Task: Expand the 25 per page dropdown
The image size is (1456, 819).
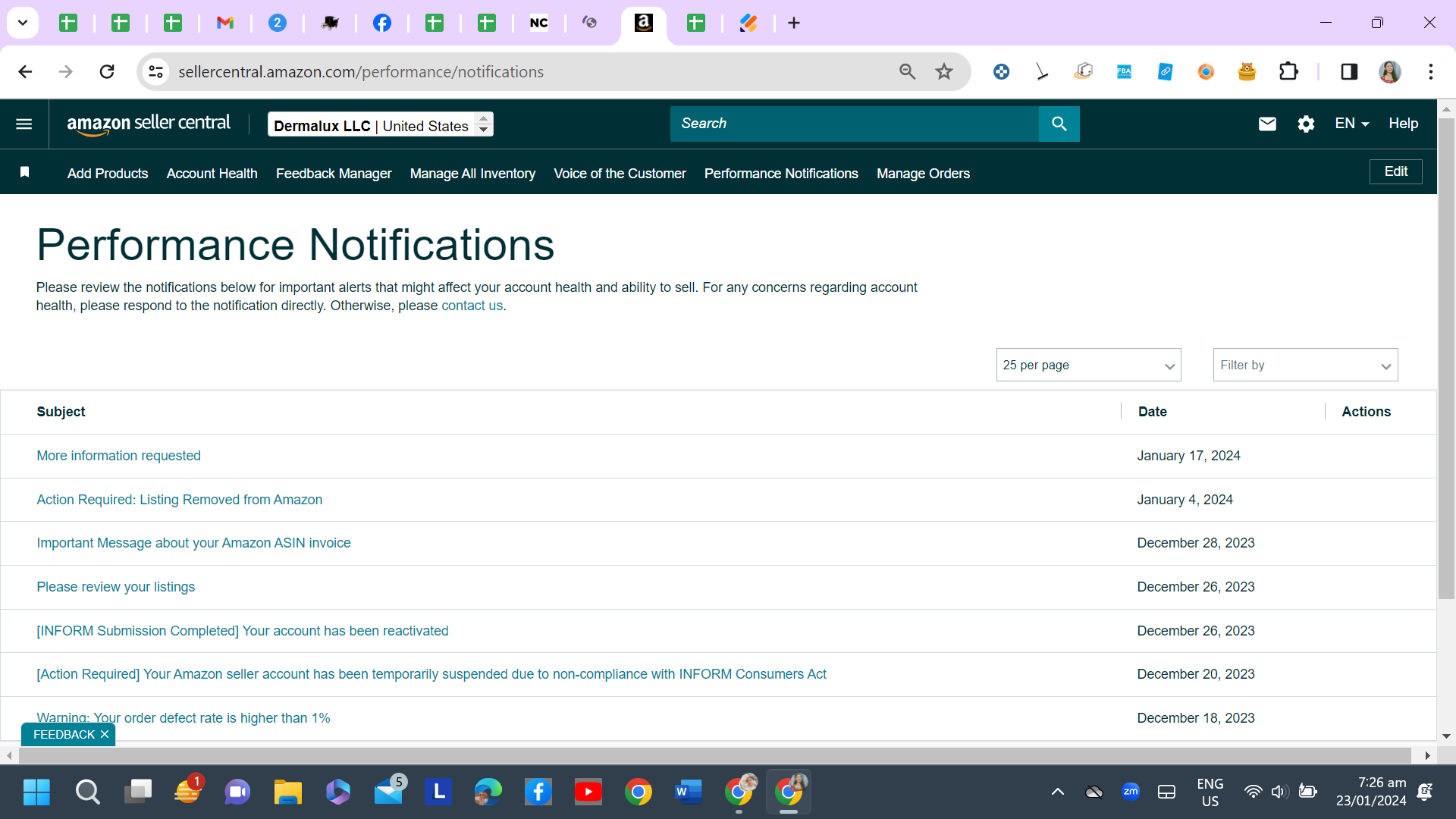Action: [1089, 365]
